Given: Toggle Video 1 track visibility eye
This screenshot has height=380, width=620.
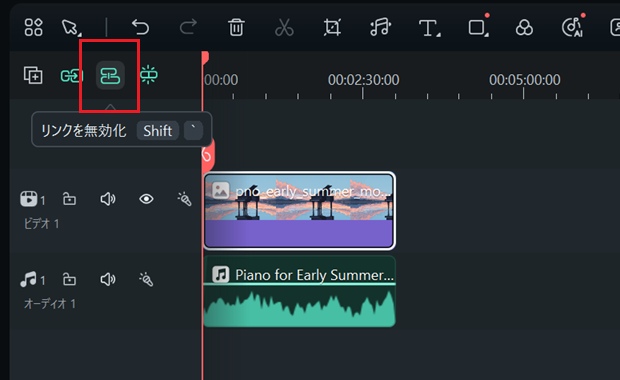Looking at the screenshot, I should tap(146, 199).
